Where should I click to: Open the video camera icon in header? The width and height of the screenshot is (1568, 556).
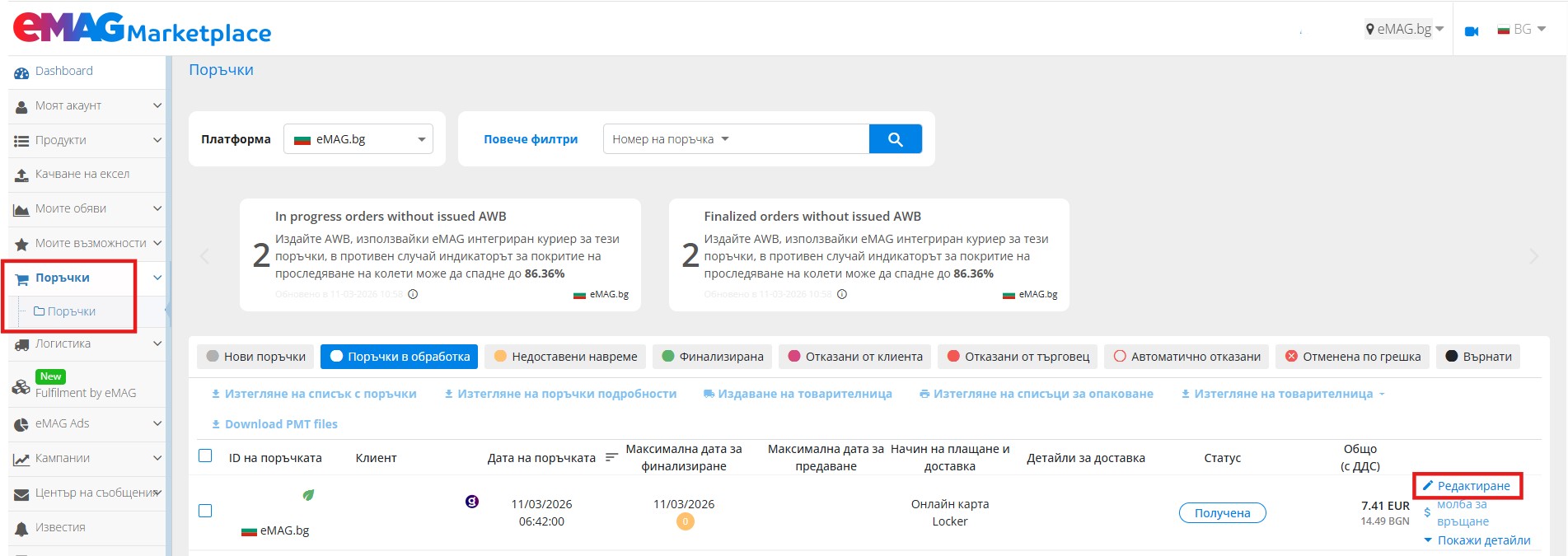click(x=1472, y=31)
